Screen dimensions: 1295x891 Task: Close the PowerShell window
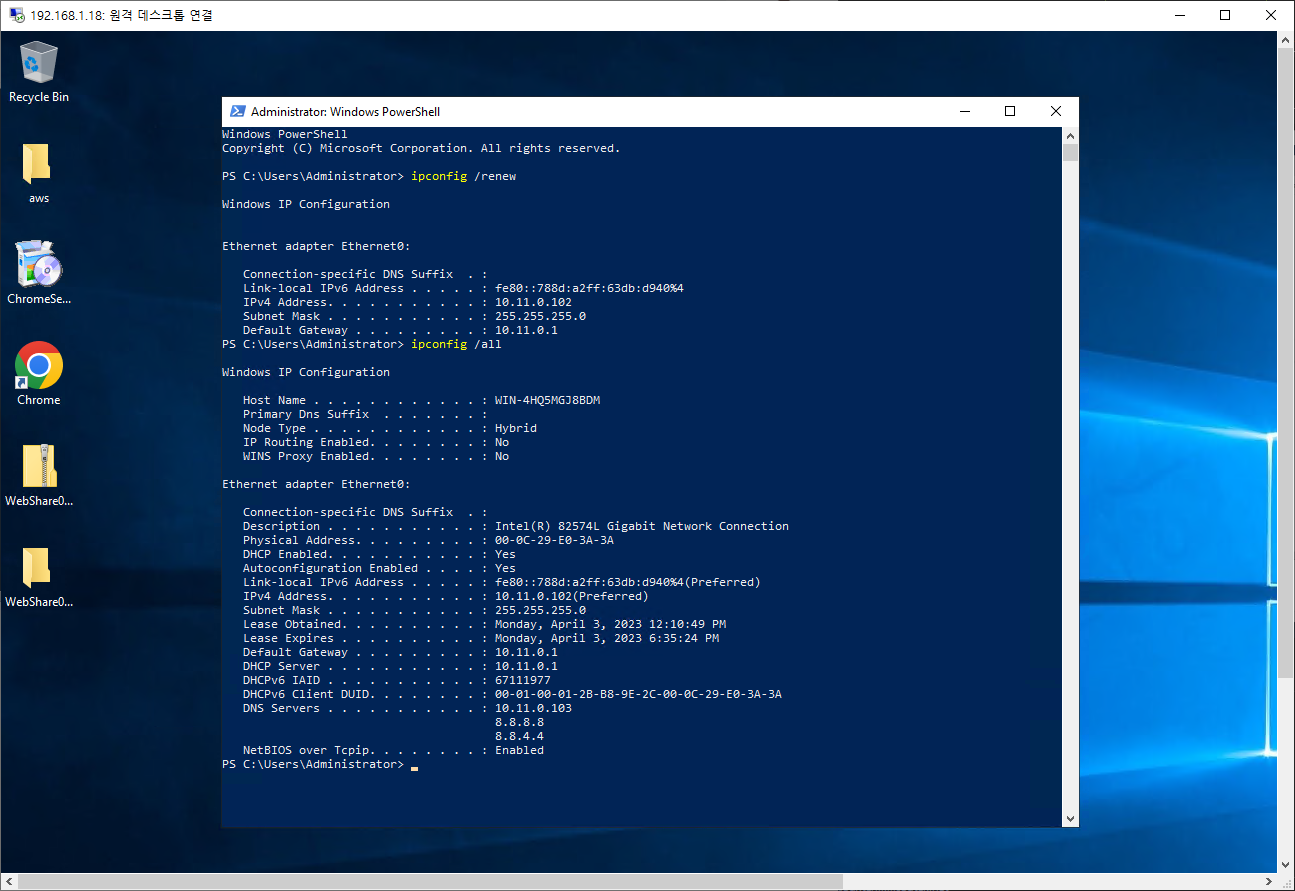pos(1056,112)
